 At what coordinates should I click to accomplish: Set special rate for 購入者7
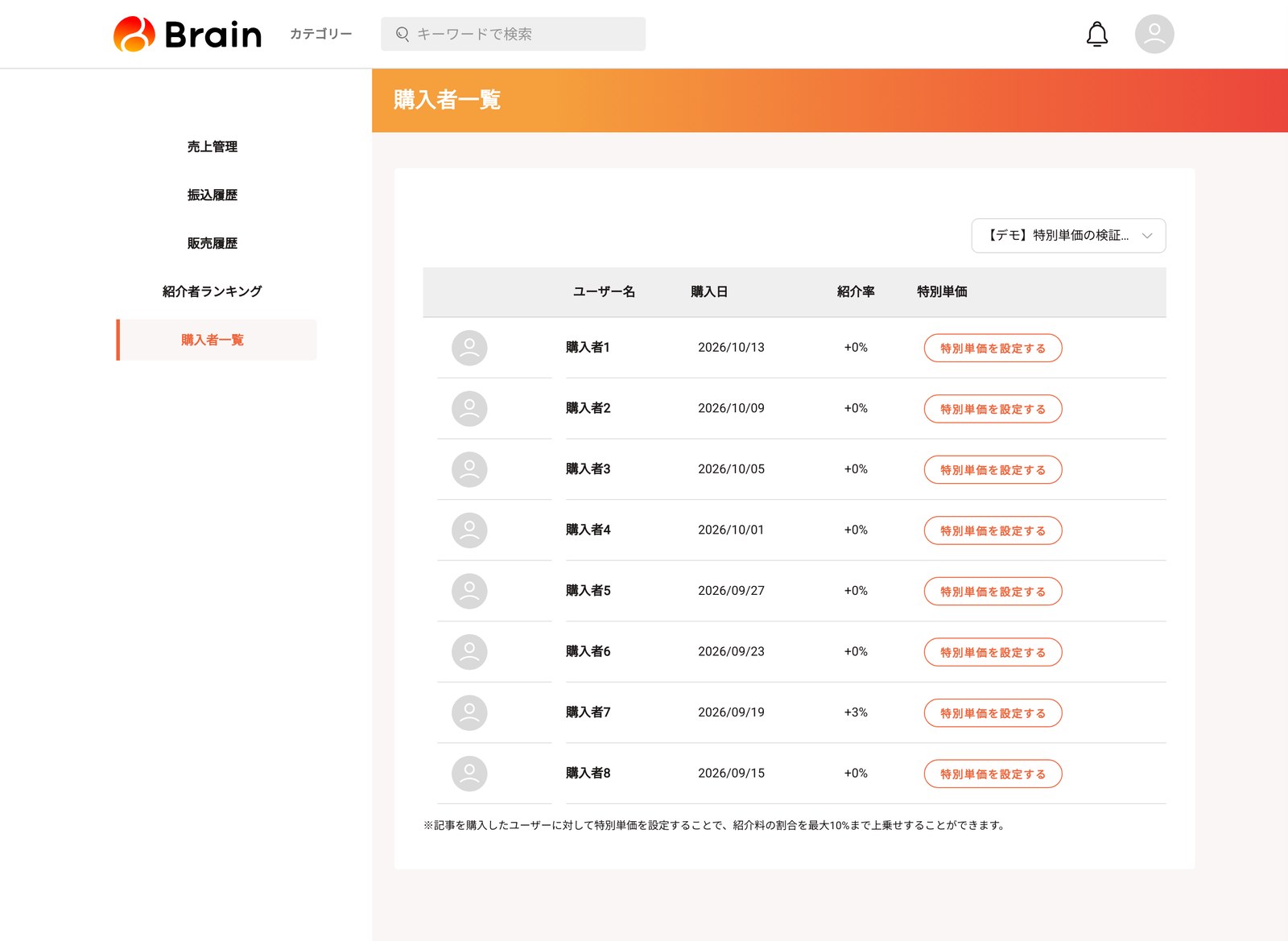(993, 713)
